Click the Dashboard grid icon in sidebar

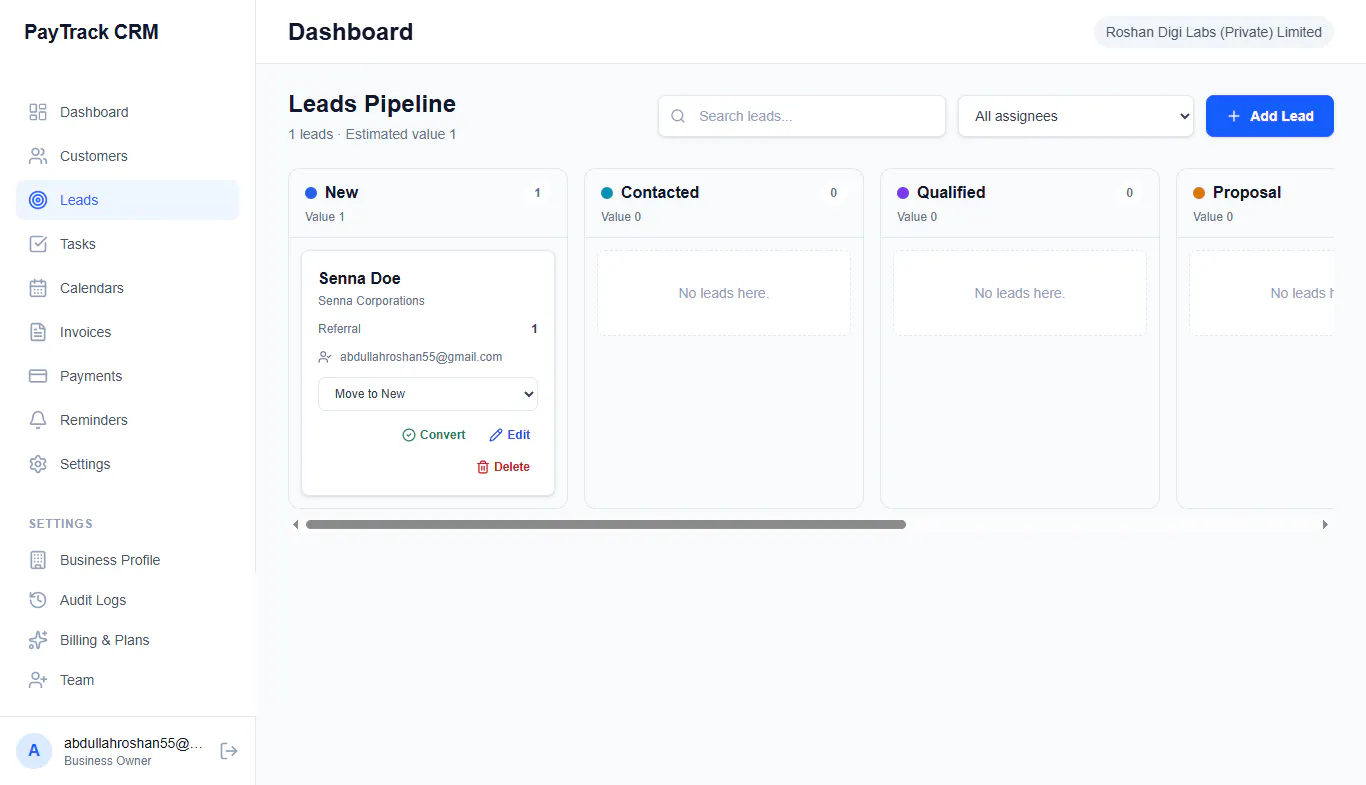pos(38,112)
